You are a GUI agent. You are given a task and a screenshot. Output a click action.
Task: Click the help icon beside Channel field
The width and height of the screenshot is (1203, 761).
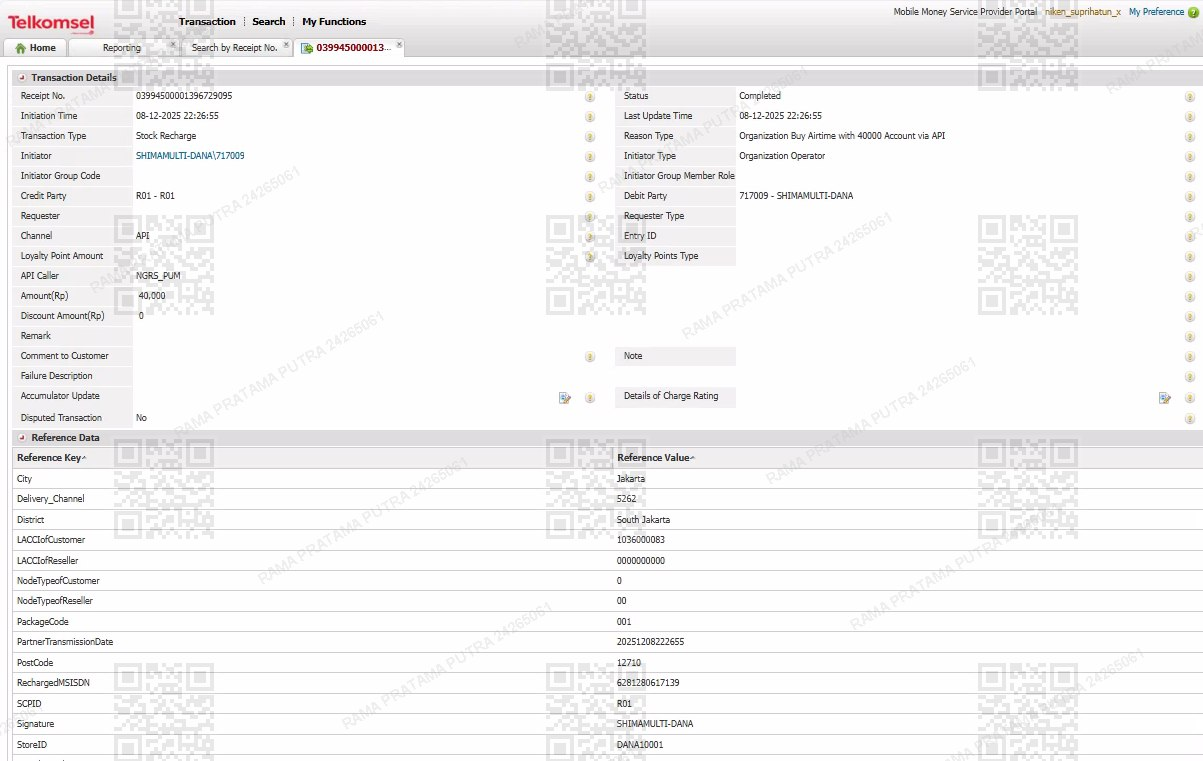pyautogui.click(x=590, y=237)
